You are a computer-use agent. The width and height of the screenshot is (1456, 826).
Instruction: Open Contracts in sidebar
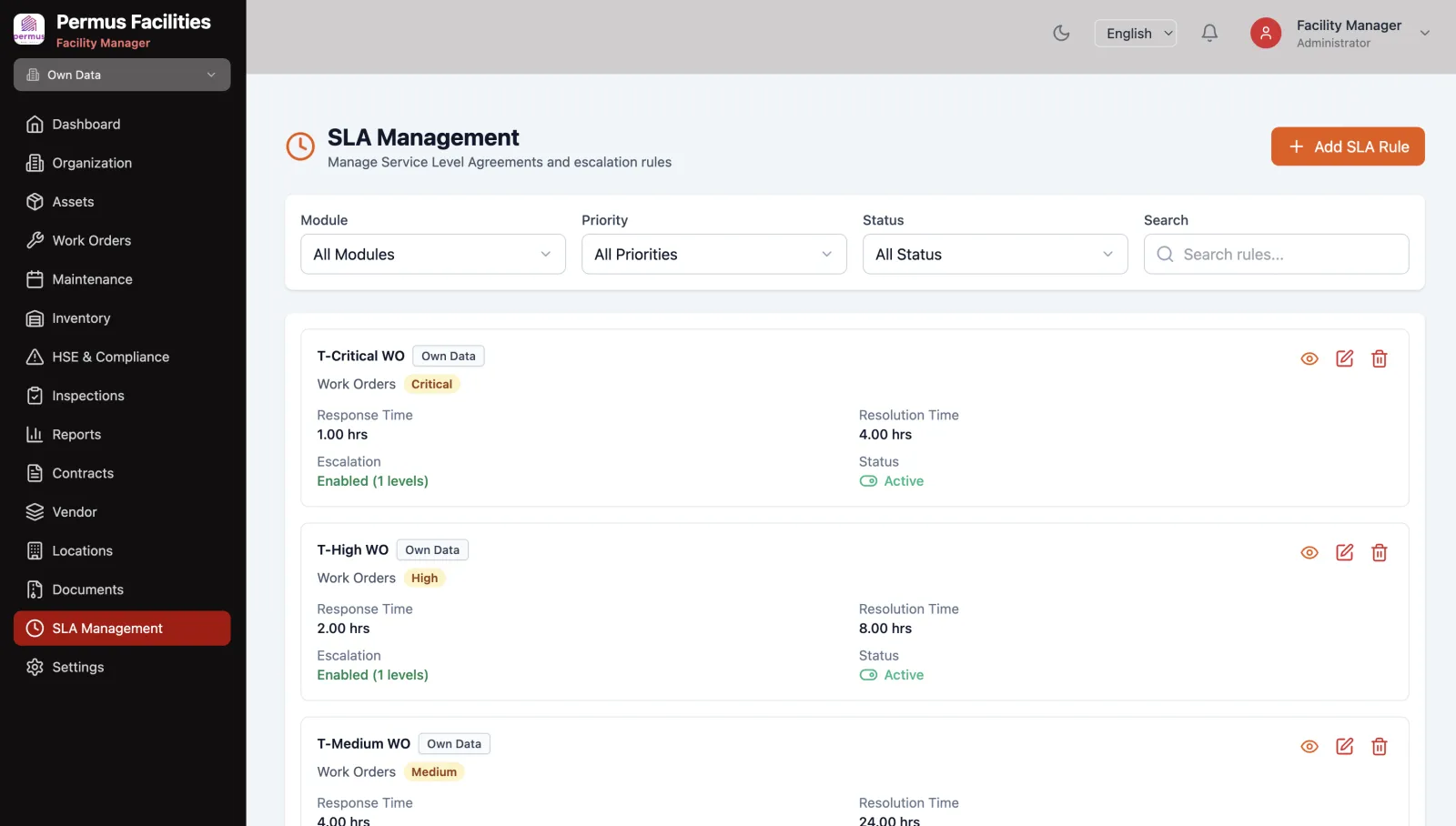pyautogui.click(x=122, y=473)
